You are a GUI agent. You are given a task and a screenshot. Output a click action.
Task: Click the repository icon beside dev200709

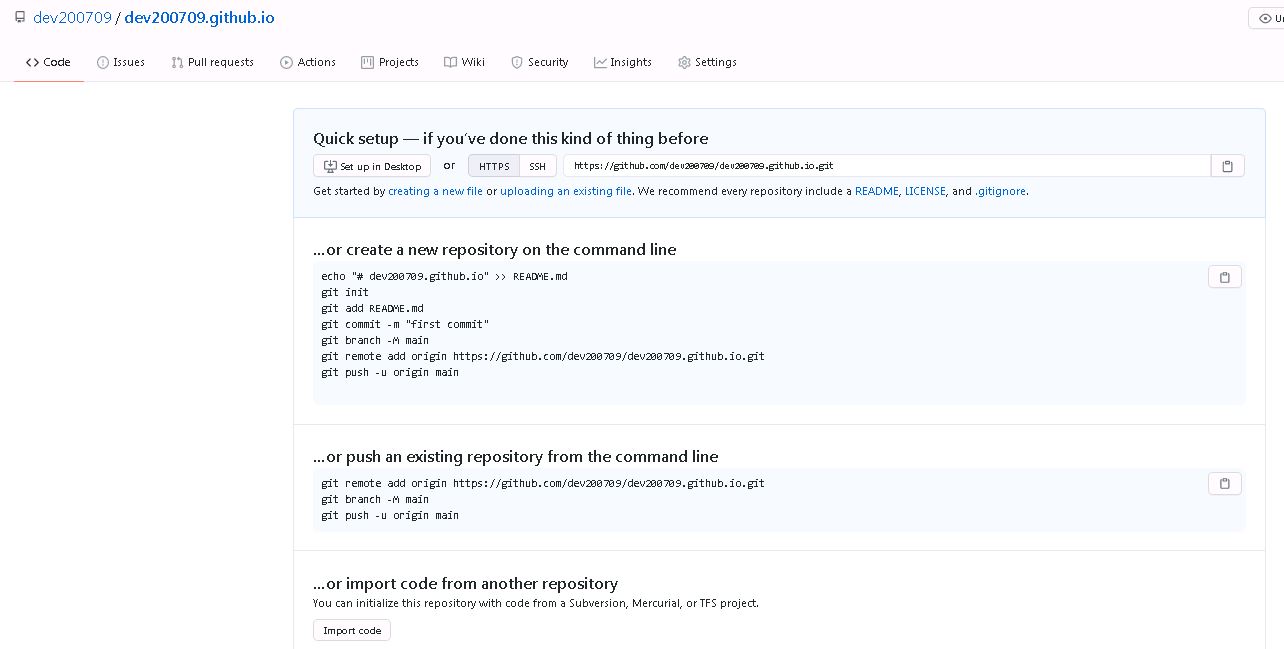tap(20, 18)
